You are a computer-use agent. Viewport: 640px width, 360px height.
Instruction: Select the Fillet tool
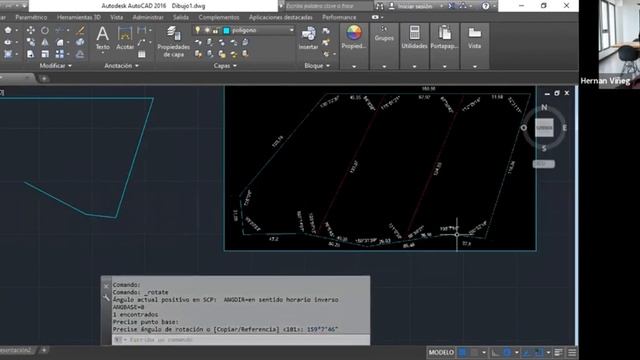click(60, 42)
